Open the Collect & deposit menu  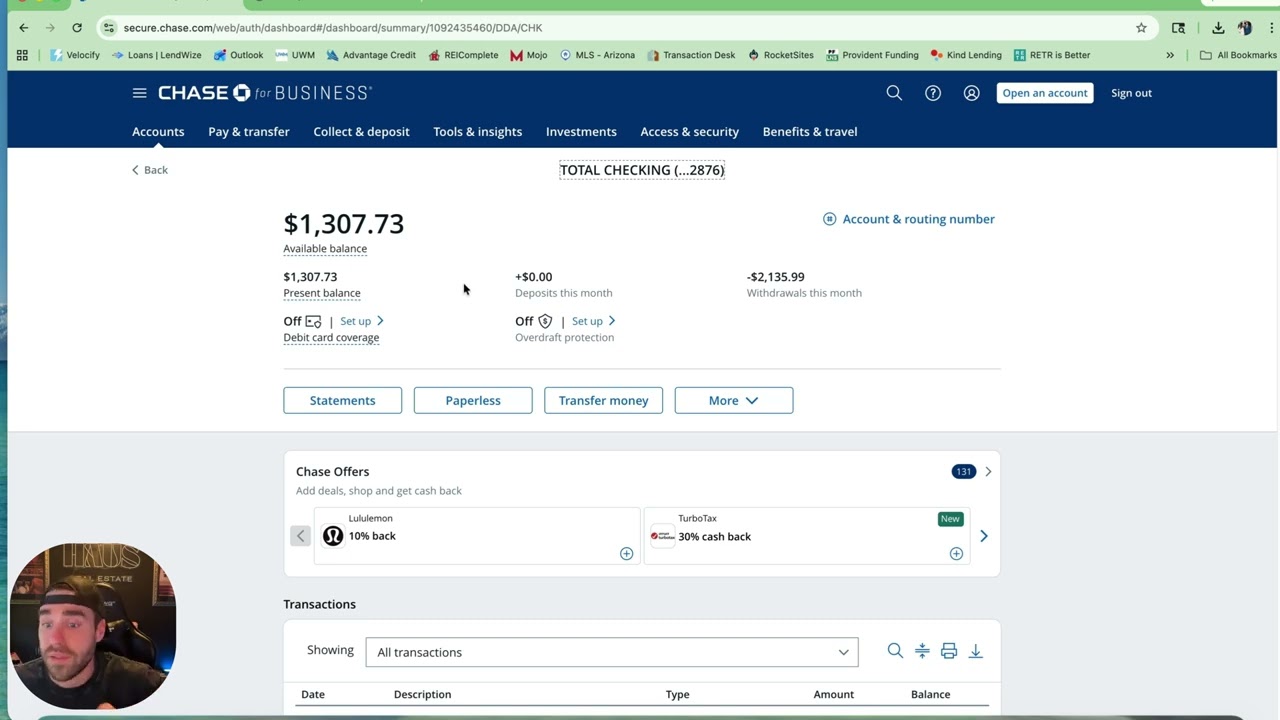coord(361,131)
